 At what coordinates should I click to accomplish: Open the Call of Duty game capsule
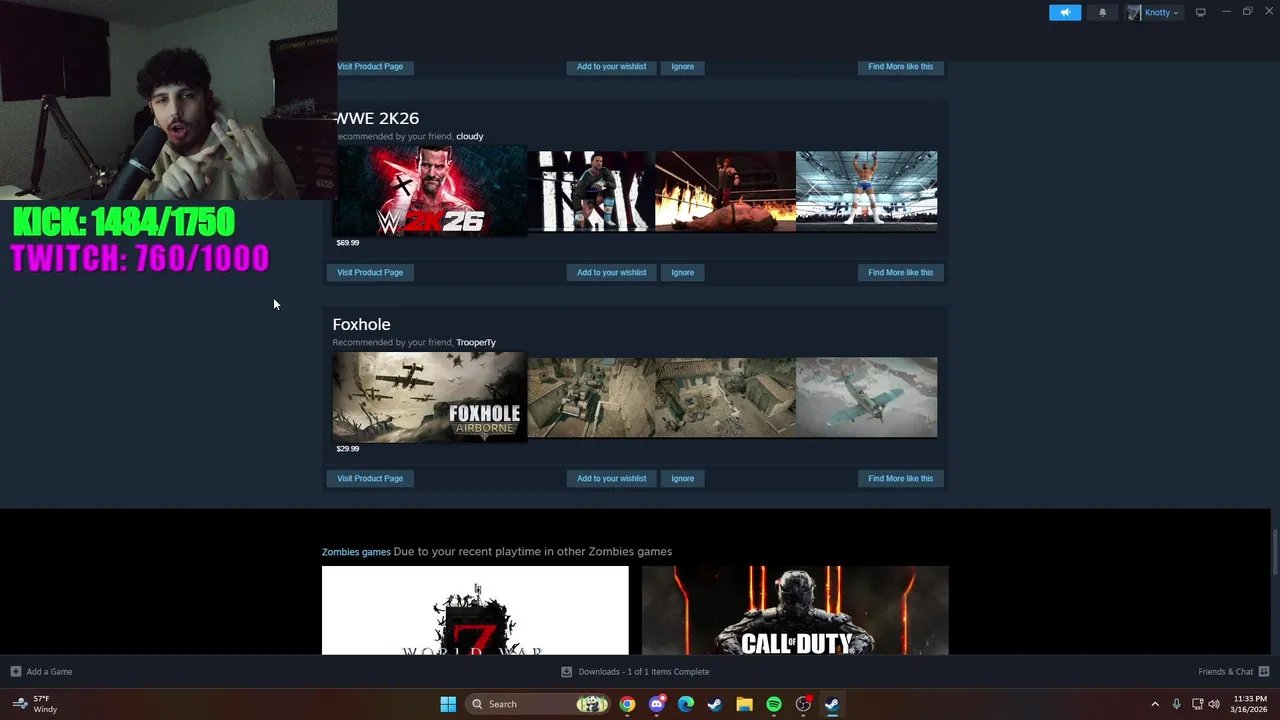tap(795, 610)
